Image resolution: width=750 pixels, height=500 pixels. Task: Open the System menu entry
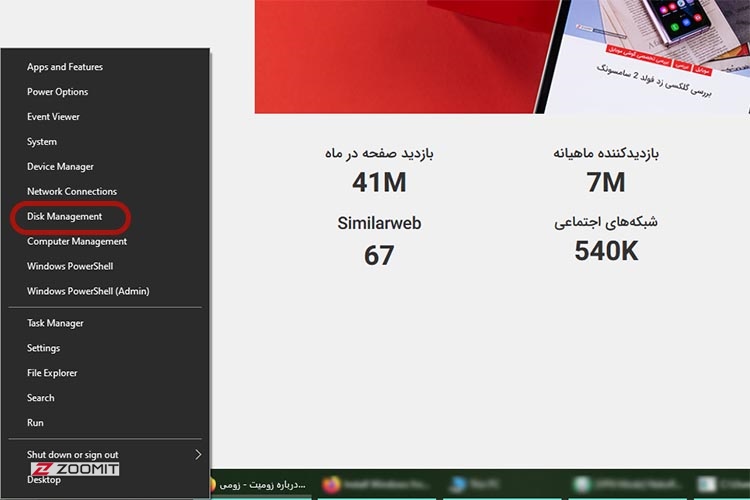point(42,142)
